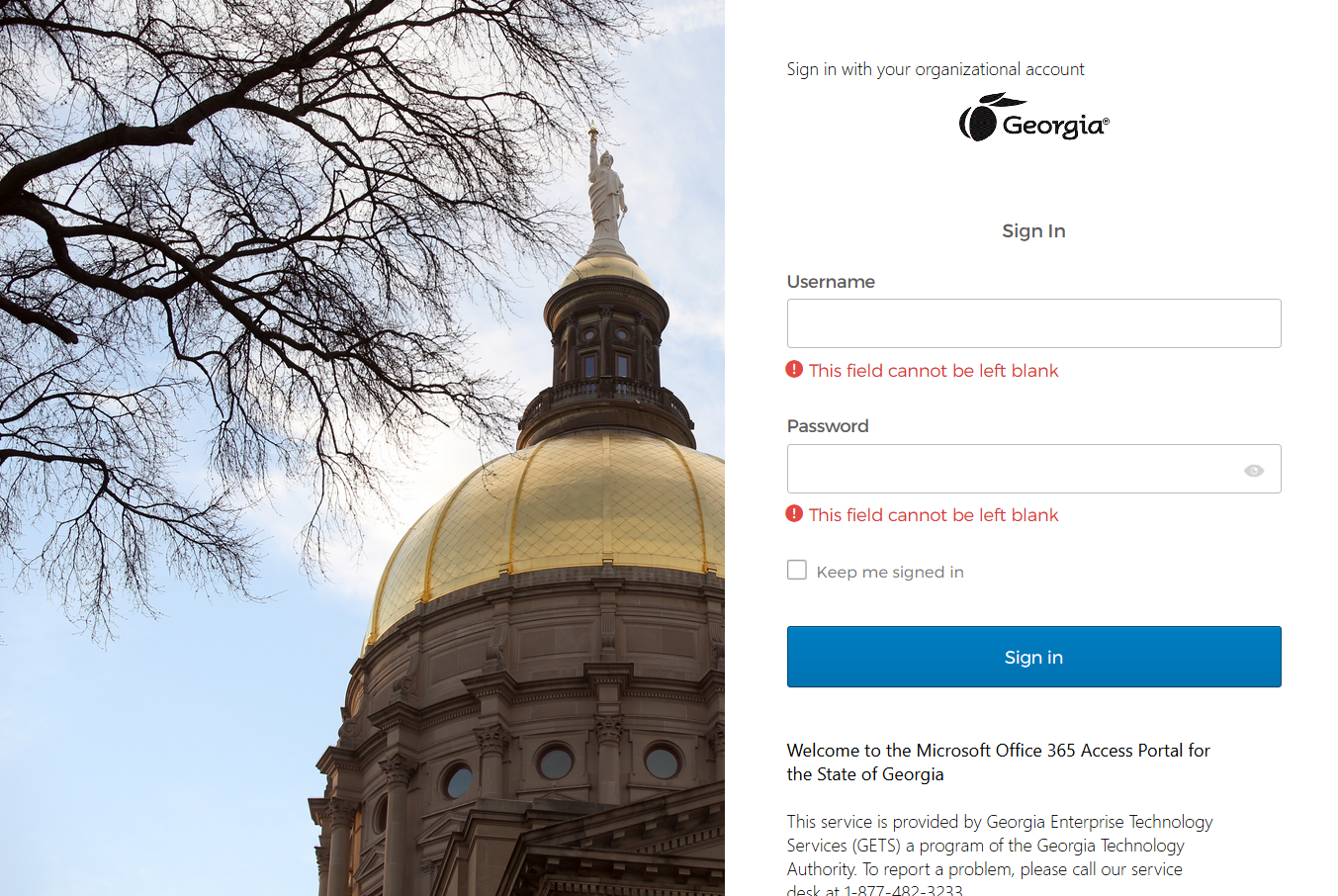Viewport: 1338px width, 896px height.
Task: Click the red error icon under Password
Action: click(x=794, y=513)
